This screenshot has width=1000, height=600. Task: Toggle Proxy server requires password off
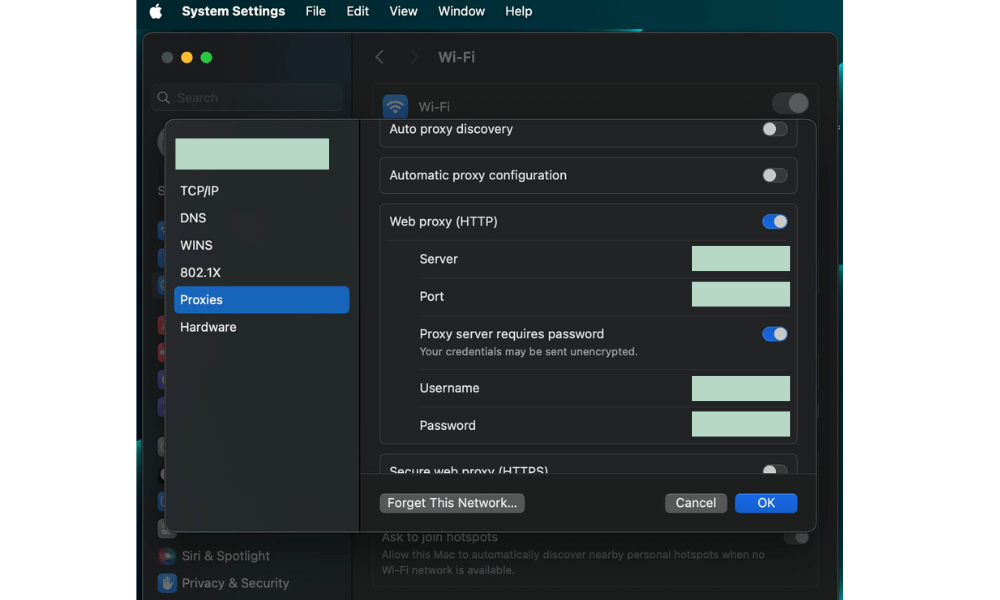point(774,334)
